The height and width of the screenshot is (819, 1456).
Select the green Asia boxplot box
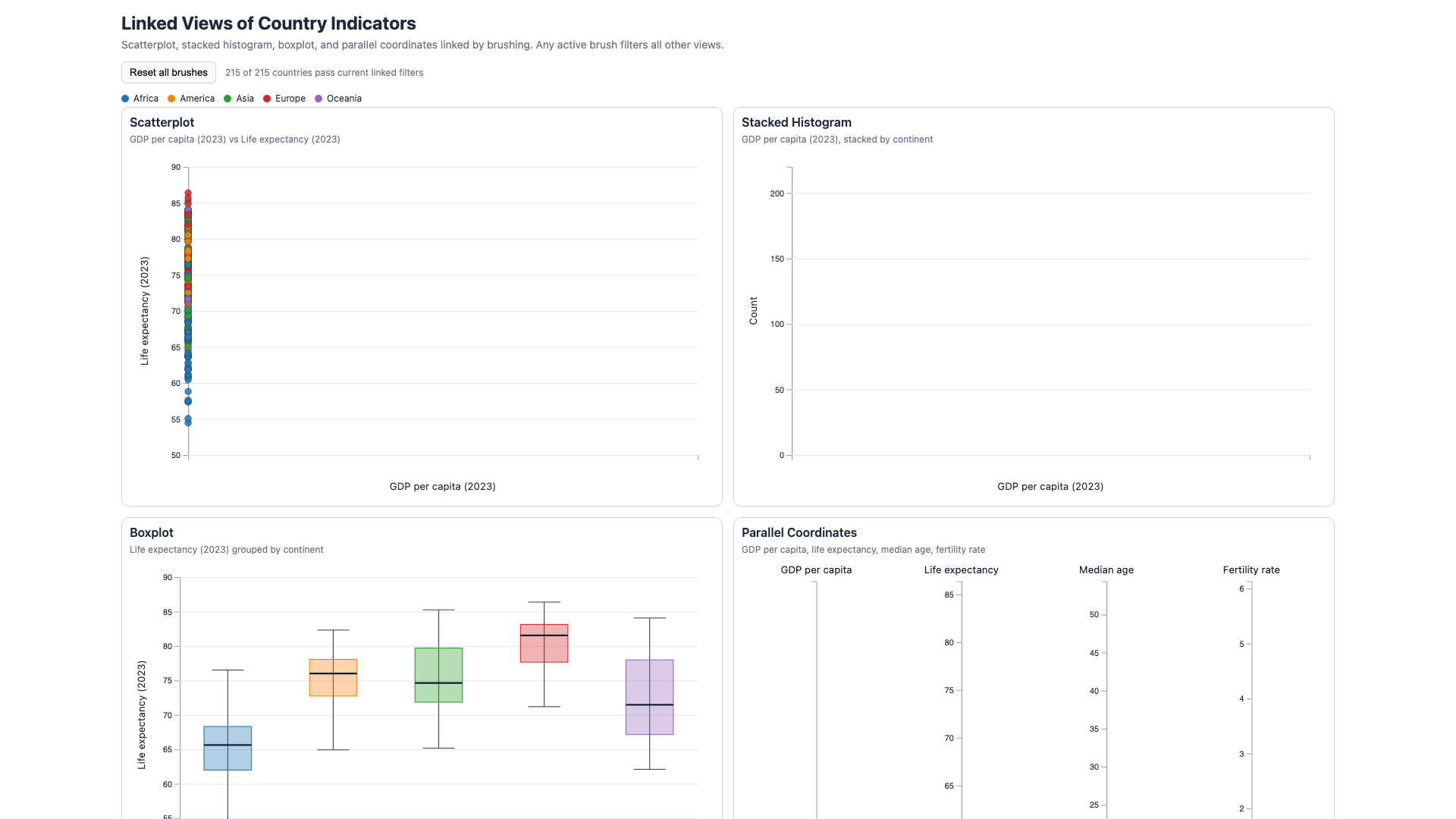[x=438, y=675]
